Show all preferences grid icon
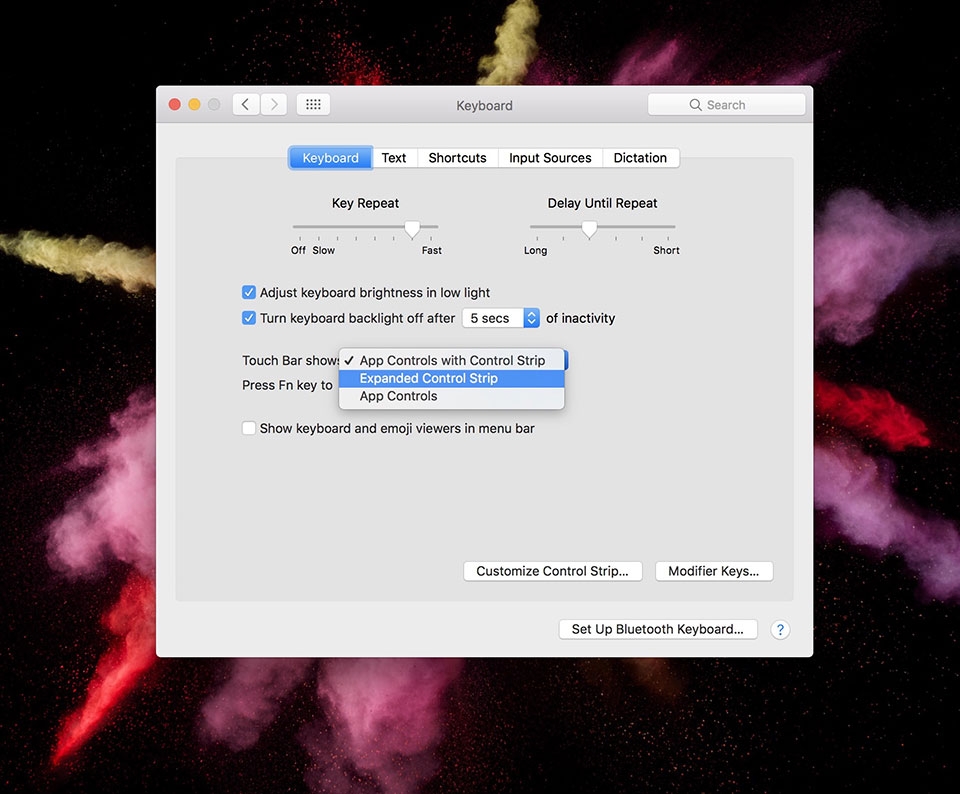 pyautogui.click(x=313, y=105)
